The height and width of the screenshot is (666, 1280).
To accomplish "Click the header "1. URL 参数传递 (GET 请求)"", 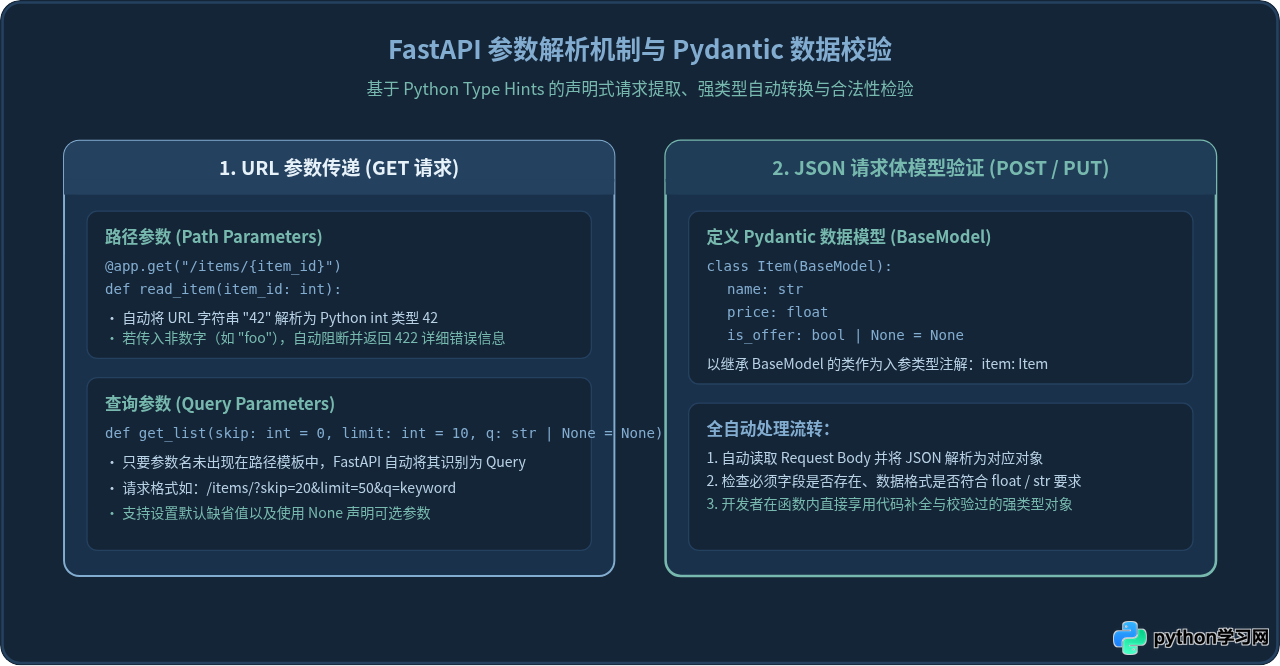I will pos(339,168).
